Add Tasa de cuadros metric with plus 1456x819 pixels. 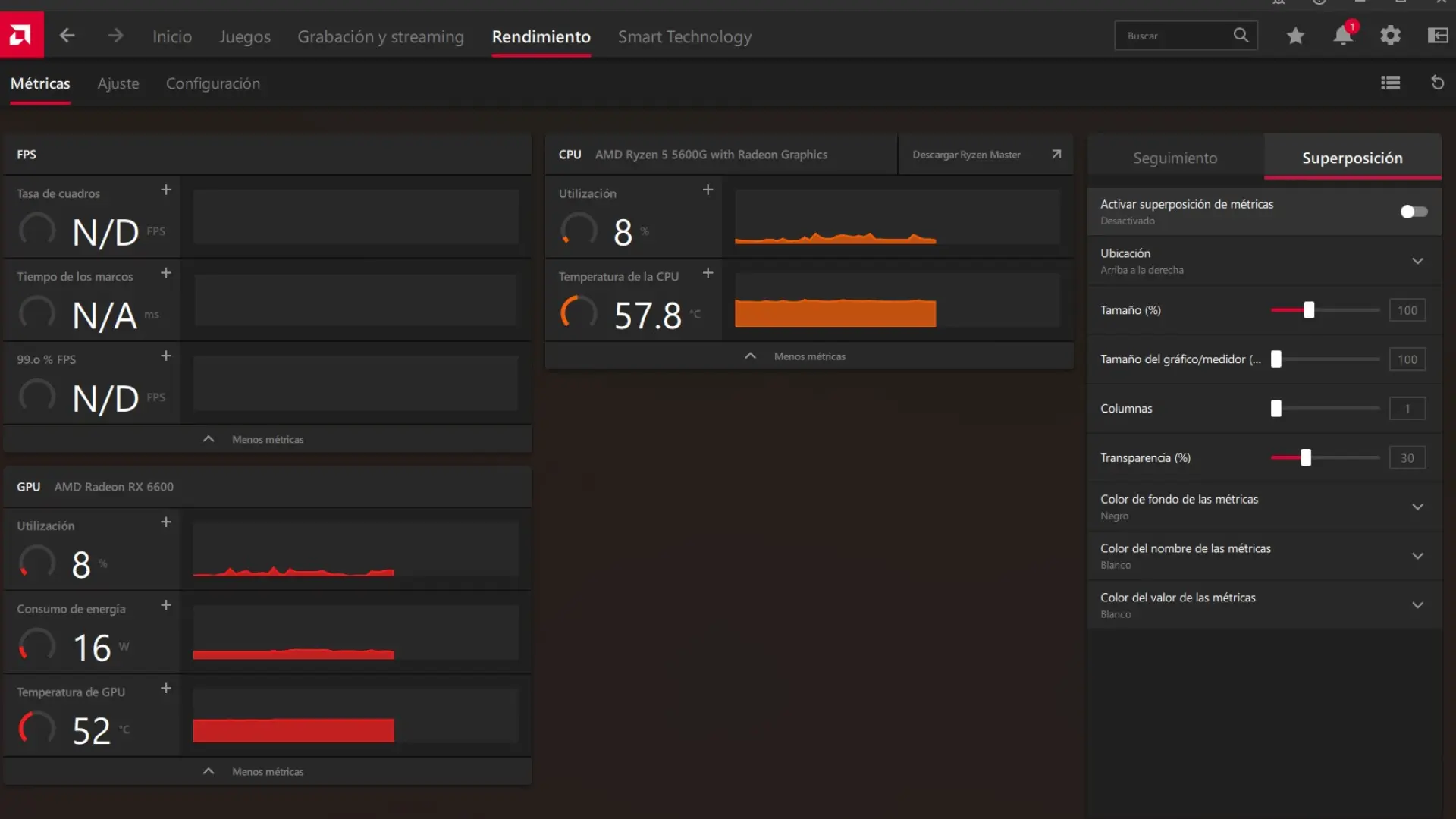[x=166, y=190]
